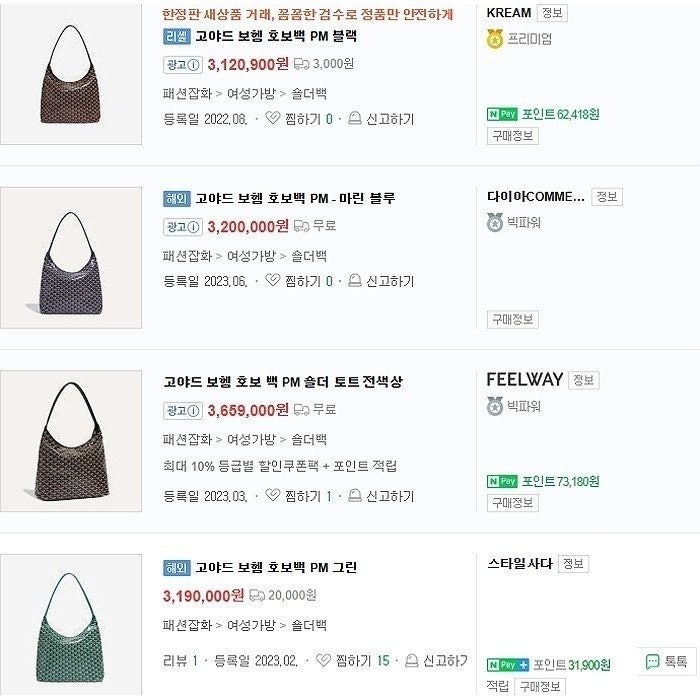Expand 구매정보 for the 다이아COMME seller
This screenshot has height=700, width=700.
coord(512,319)
